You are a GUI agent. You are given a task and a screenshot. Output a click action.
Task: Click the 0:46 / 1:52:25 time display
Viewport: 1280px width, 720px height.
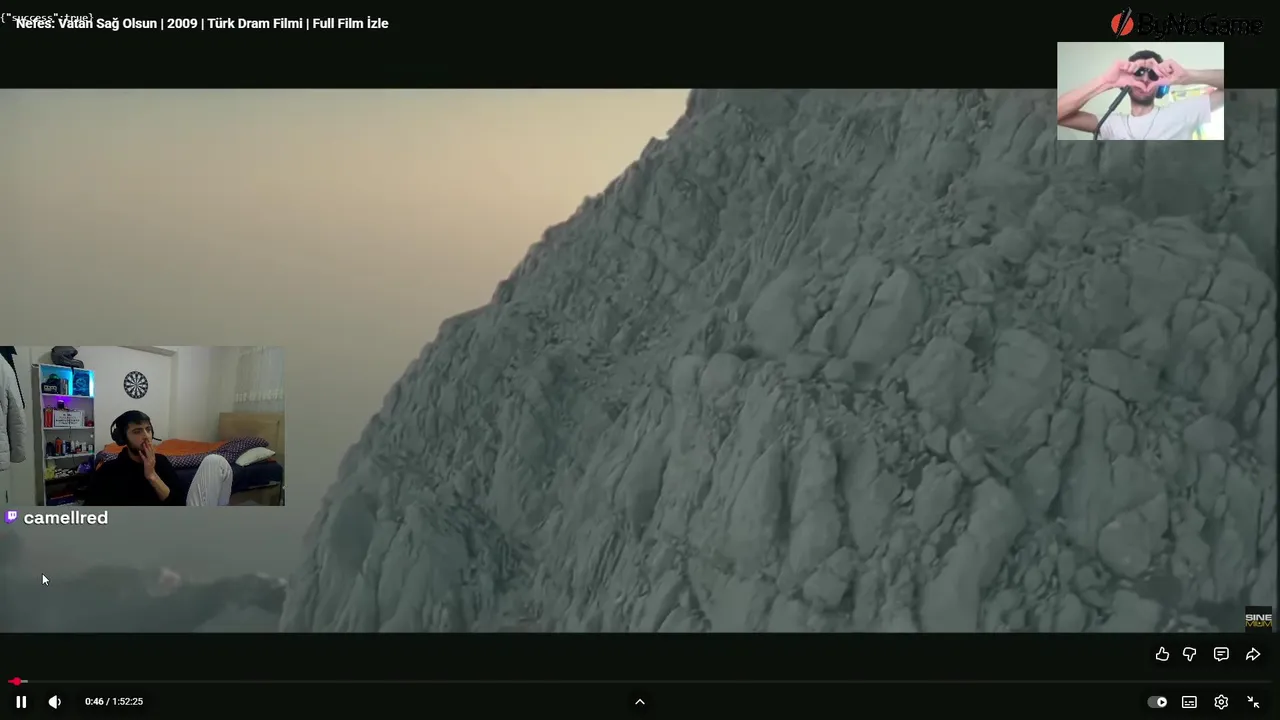(x=114, y=702)
